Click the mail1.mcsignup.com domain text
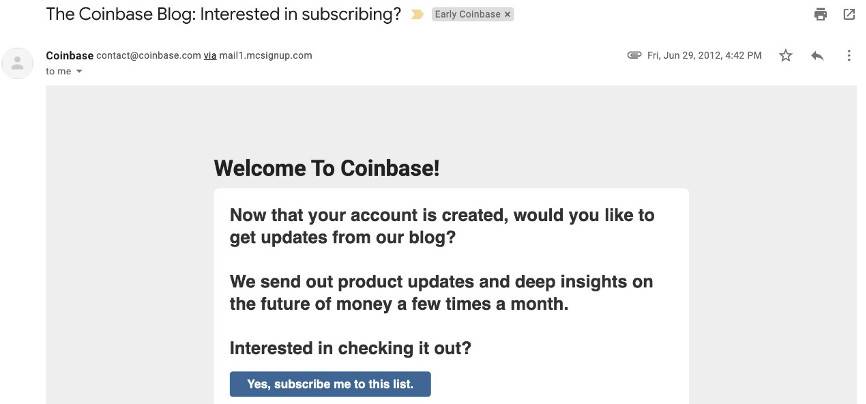The image size is (866, 404). 266,55
